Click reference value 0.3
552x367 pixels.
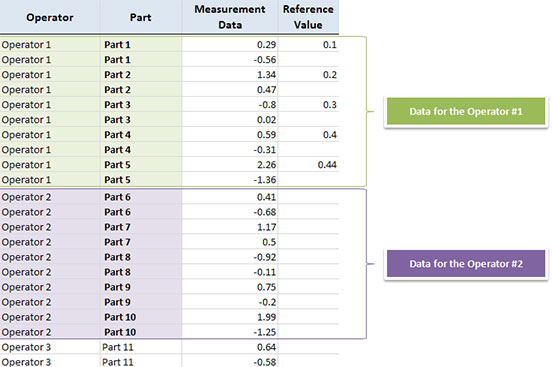coord(308,105)
